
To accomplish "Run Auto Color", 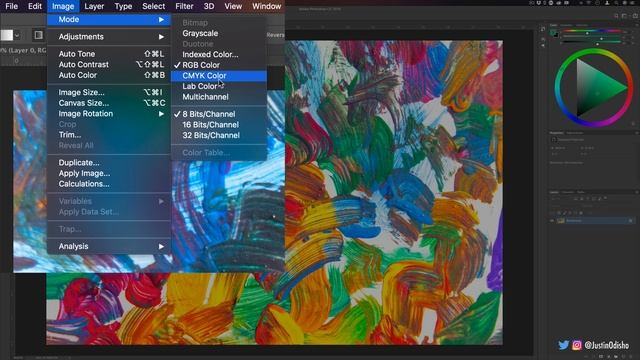I will click(109, 75).
